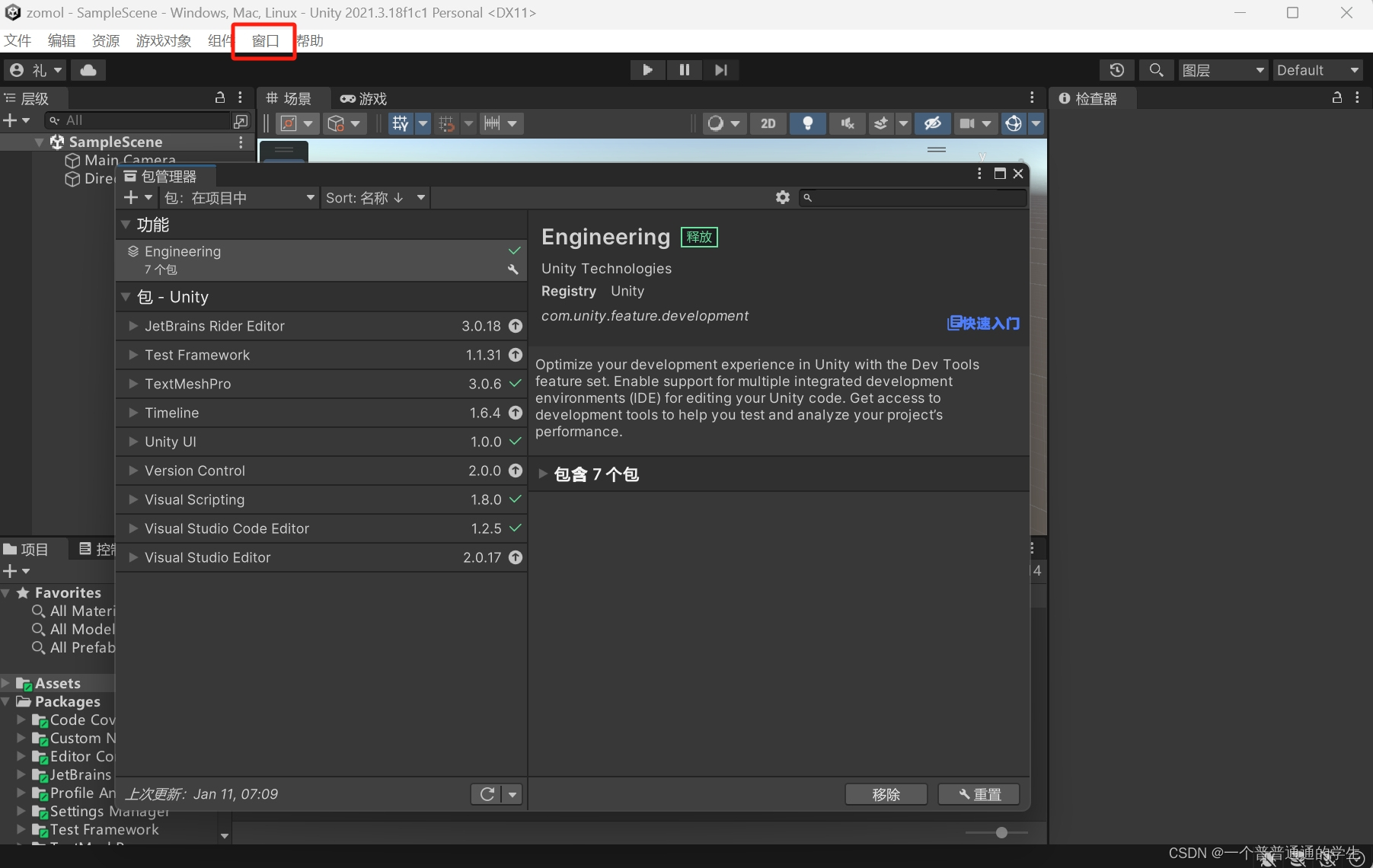Screen dimensions: 1373x868
Task: Toggle the 2D scene view
Action: click(x=768, y=123)
